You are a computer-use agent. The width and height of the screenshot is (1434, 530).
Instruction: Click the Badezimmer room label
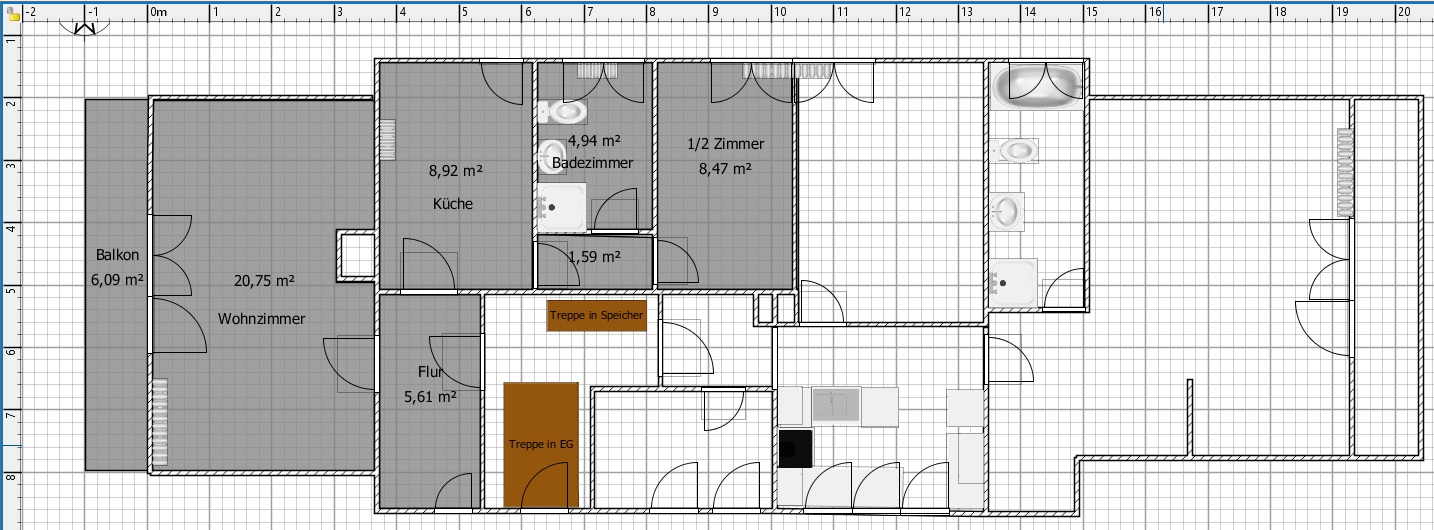[x=585, y=164]
